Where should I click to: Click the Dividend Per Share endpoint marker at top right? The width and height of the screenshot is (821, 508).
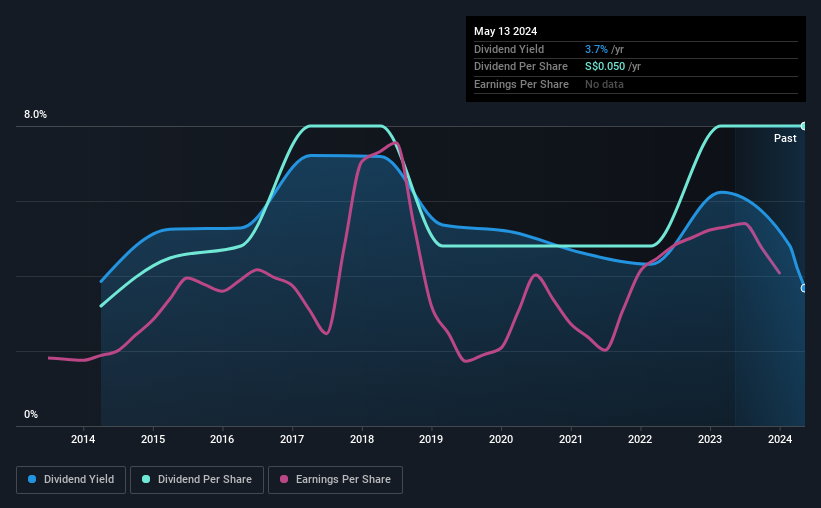(x=804, y=126)
